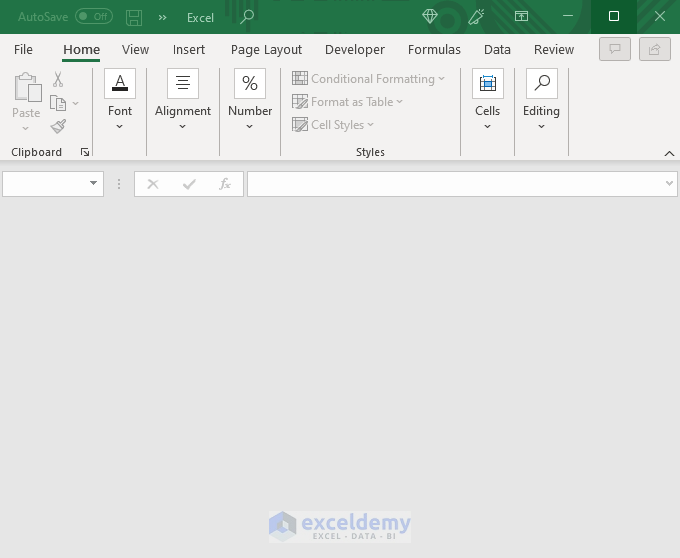This screenshot has width=680, height=558.
Task: Expand the formula bar chevron
Action: (x=669, y=183)
